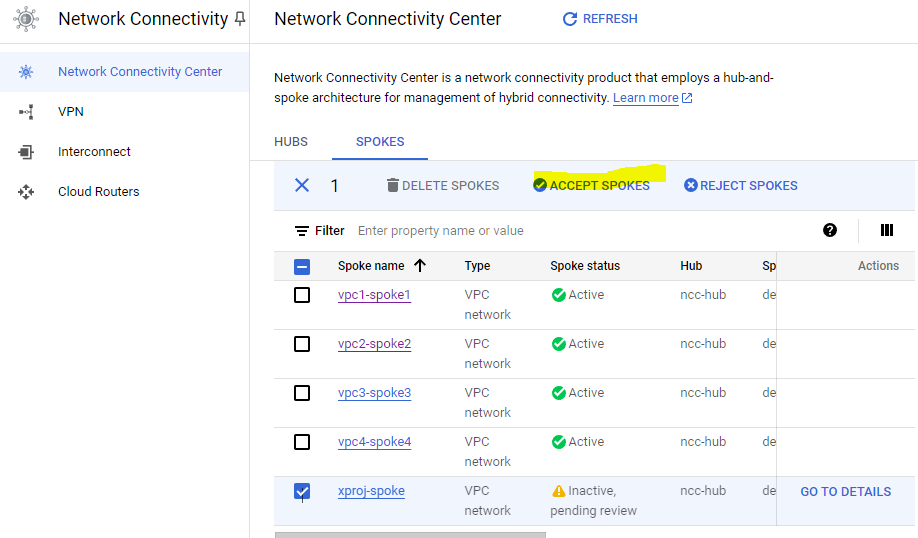This screenshot has width=918, height=538.
Task: Click 'Active' text in vpc2-spoke2 row
Action: pyautogui.click(x=586, y=344)
